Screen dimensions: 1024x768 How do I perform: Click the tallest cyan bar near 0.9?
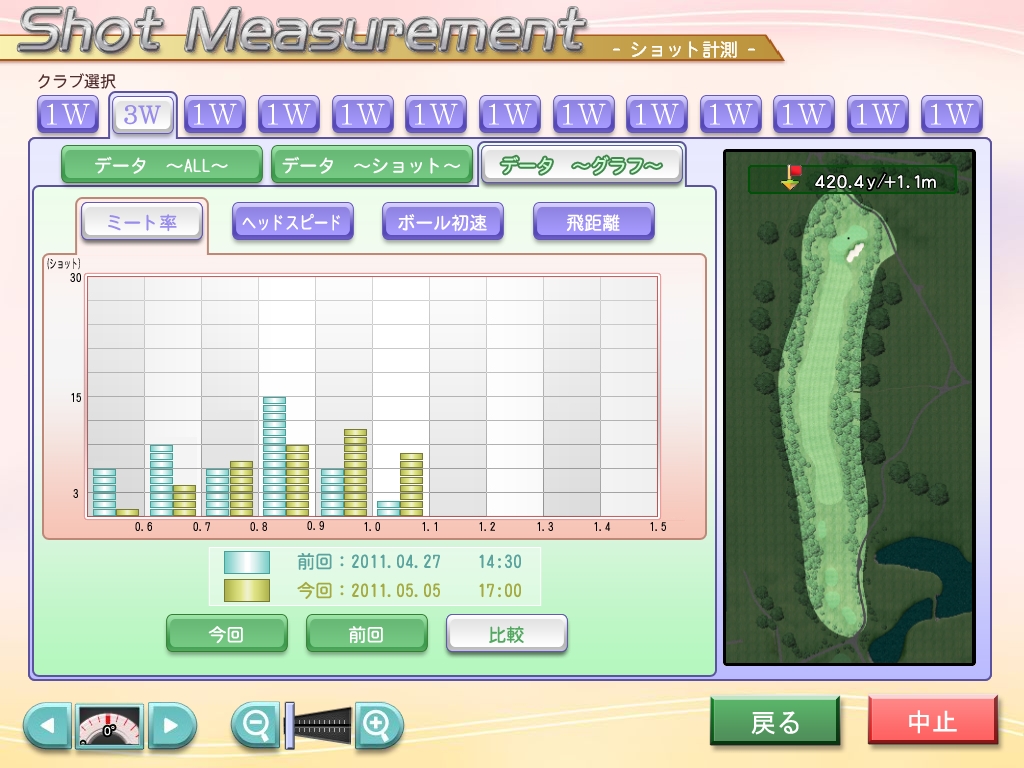click(x=274, y=456)
